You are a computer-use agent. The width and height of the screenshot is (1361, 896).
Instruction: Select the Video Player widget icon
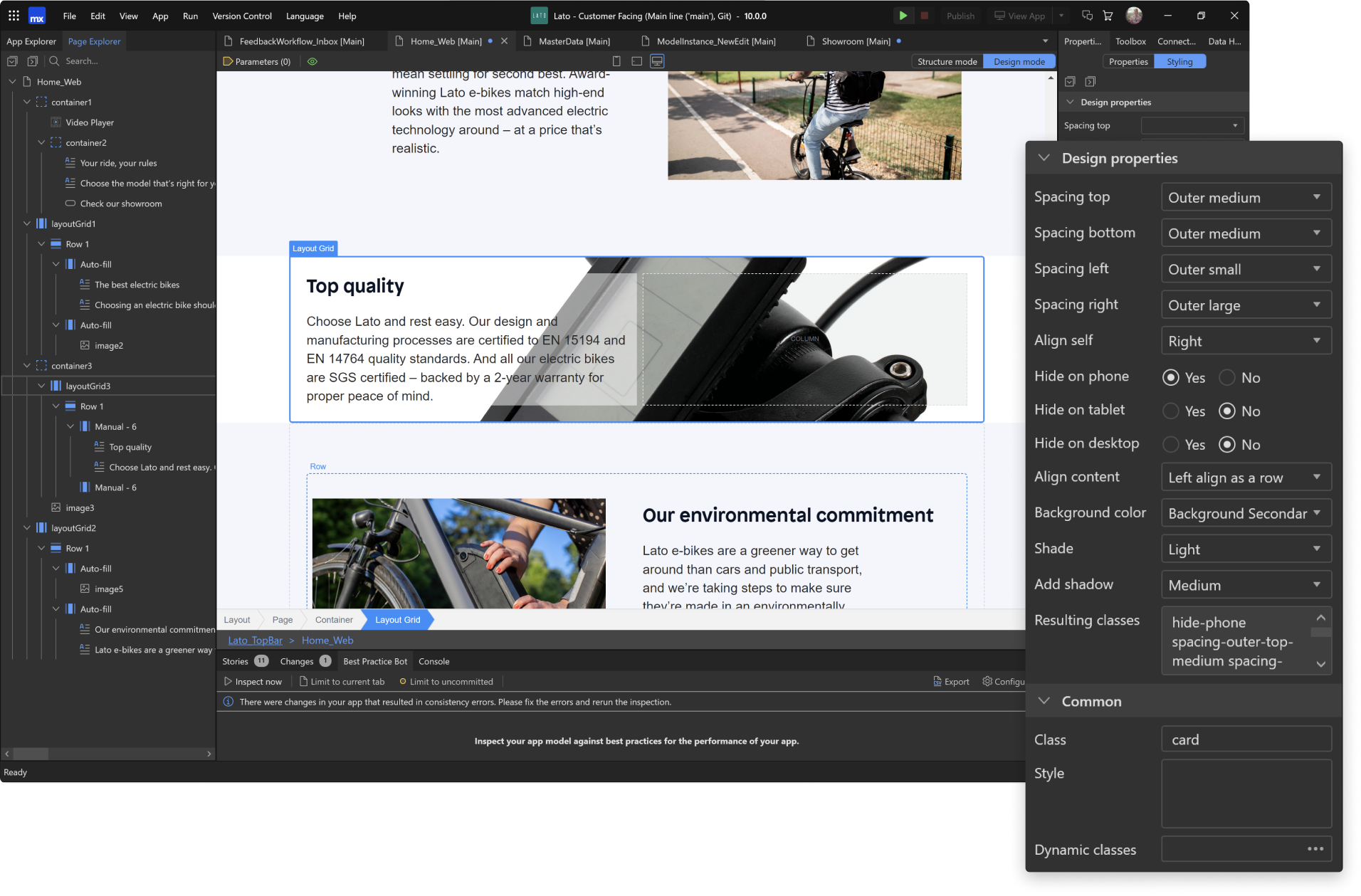56,122
